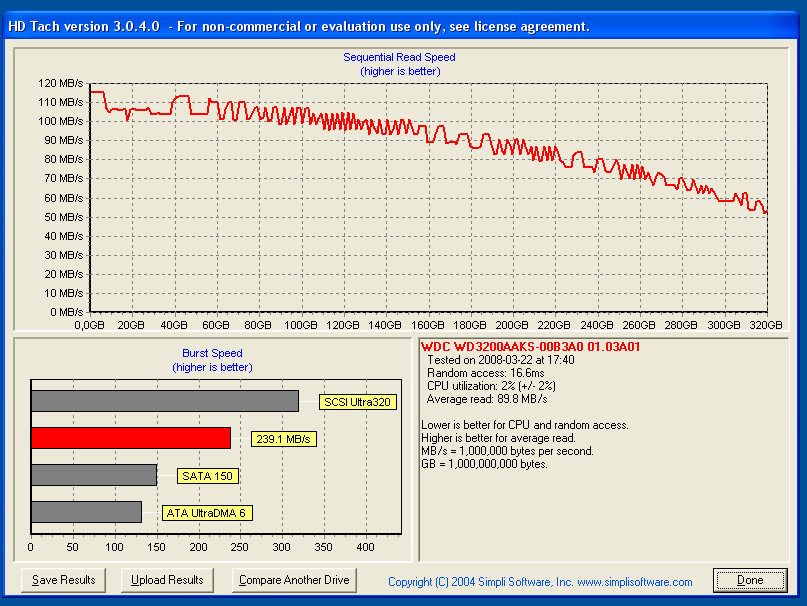Click the HD Tach version title bar
This screenshot has height=606, width=807.
(300, 26)
